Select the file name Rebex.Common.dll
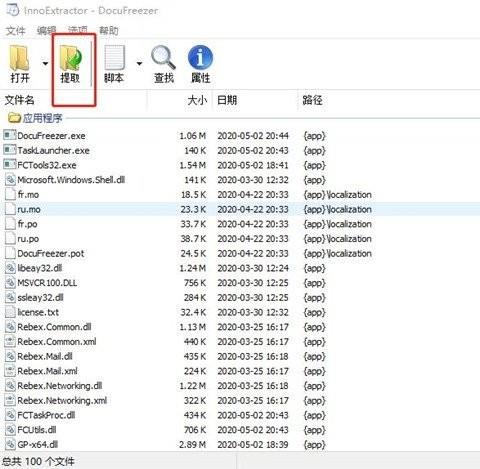The height and width of the screenshot is (469, 480). click(x=54, y=327)
